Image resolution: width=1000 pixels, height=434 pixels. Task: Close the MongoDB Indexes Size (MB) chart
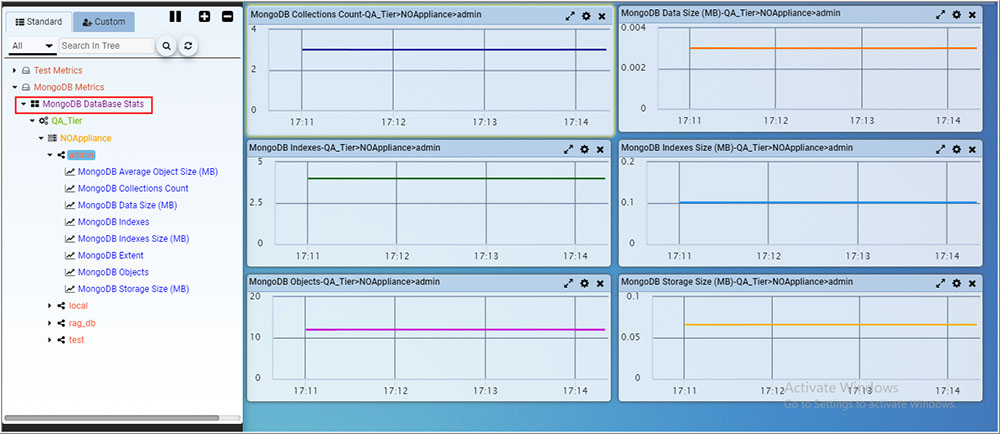972,150
